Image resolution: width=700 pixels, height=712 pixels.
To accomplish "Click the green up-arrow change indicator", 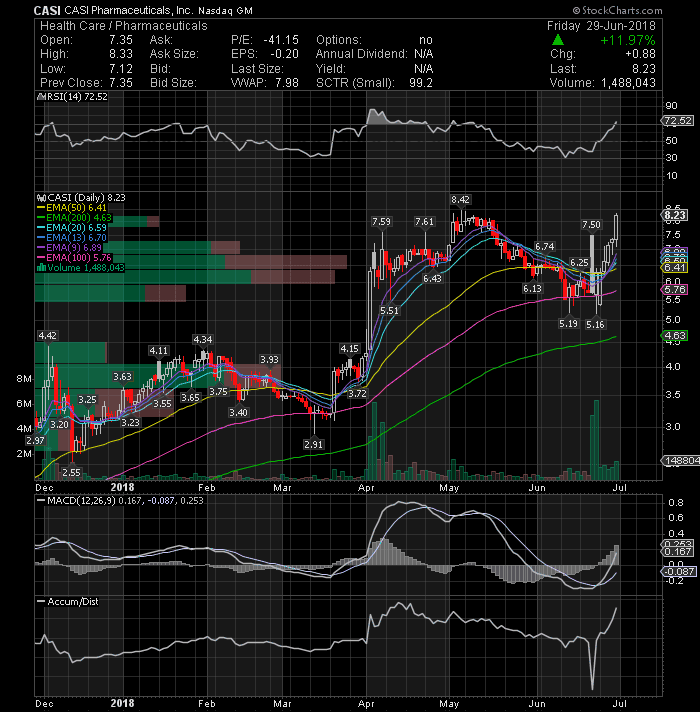I will tap(558, 40).
